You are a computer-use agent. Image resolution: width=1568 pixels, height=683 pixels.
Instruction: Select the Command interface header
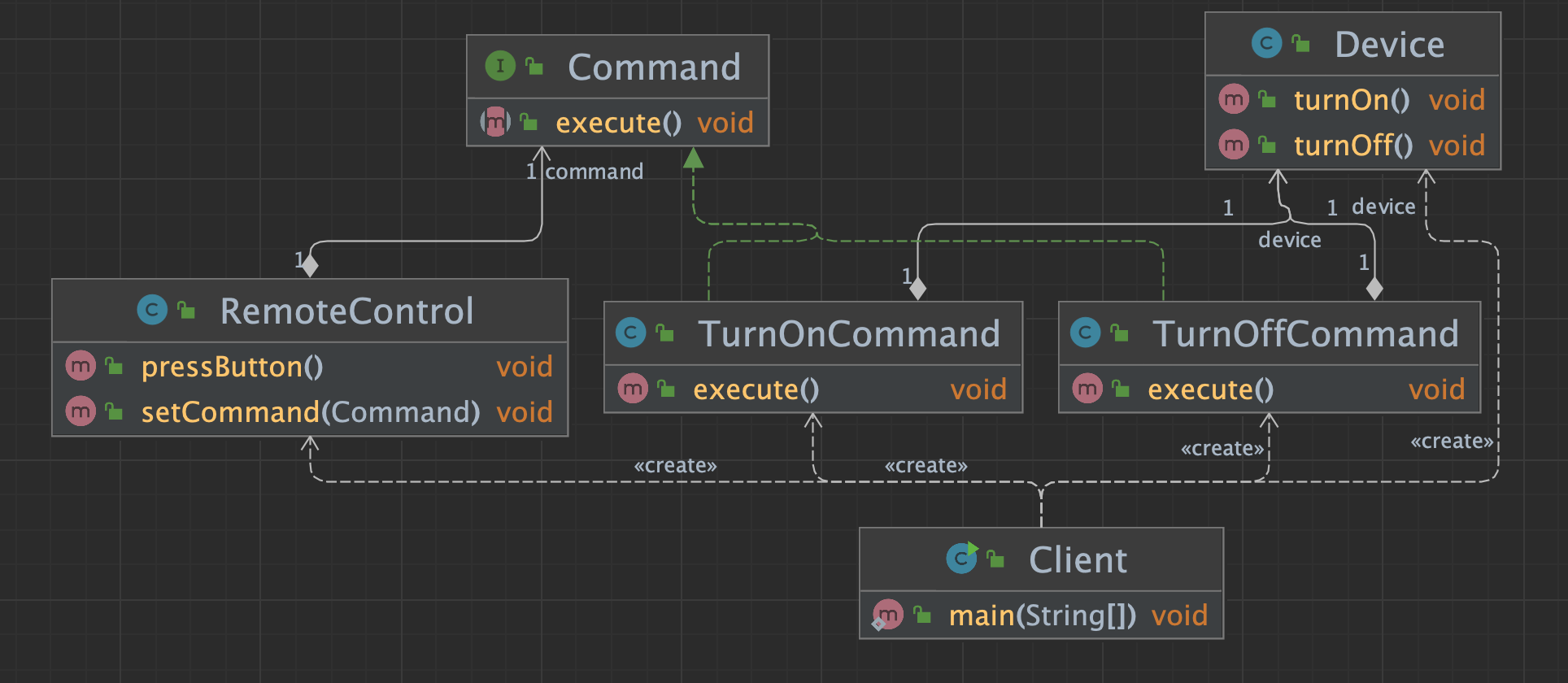654,67
